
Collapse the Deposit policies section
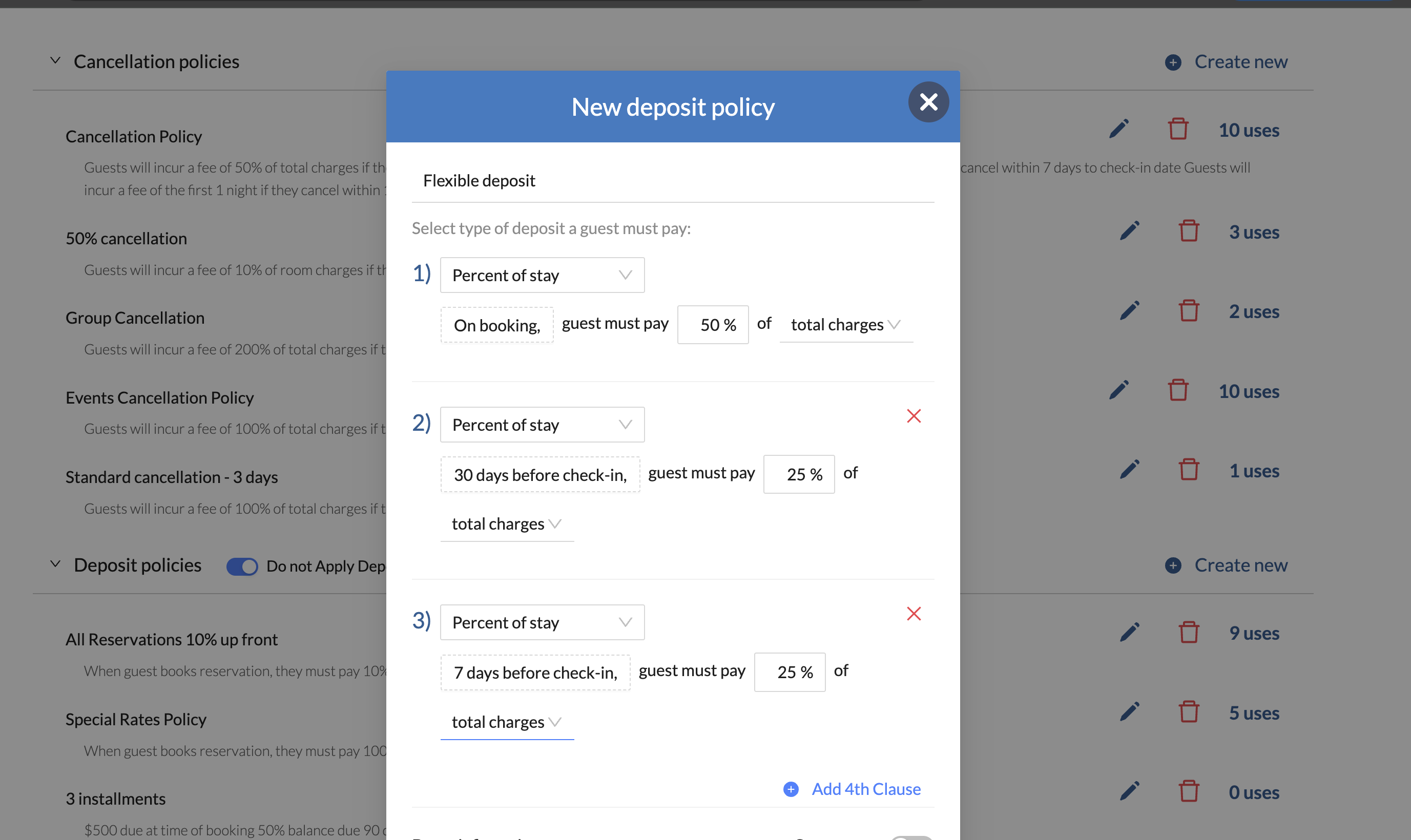pos(55,564)
